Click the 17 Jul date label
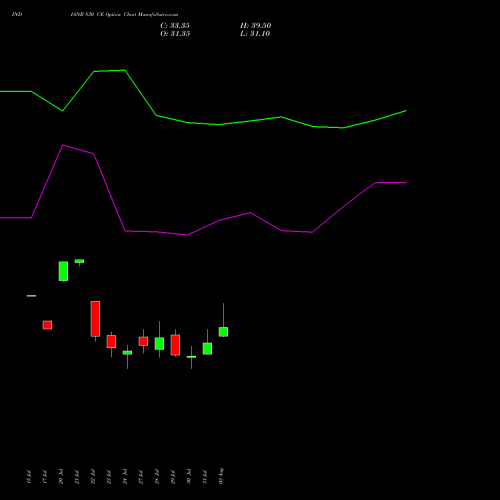This screenshot has width=500, height=500. [x=45, y=477]
